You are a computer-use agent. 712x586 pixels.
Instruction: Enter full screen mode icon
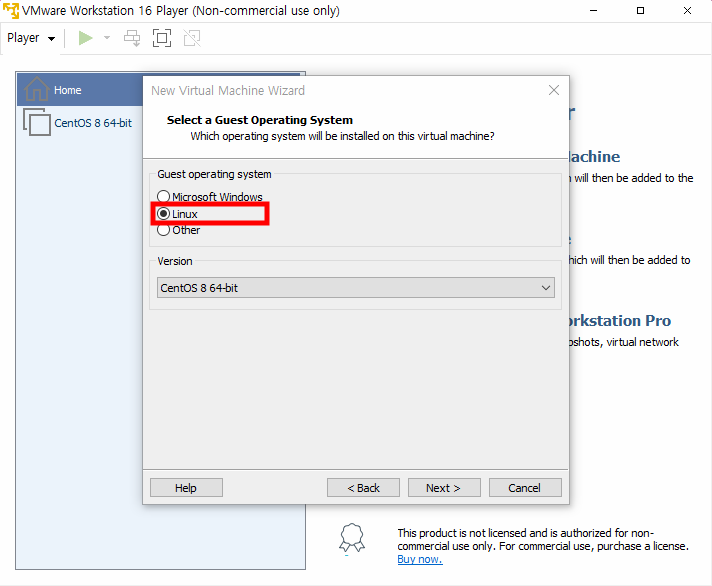162,38
